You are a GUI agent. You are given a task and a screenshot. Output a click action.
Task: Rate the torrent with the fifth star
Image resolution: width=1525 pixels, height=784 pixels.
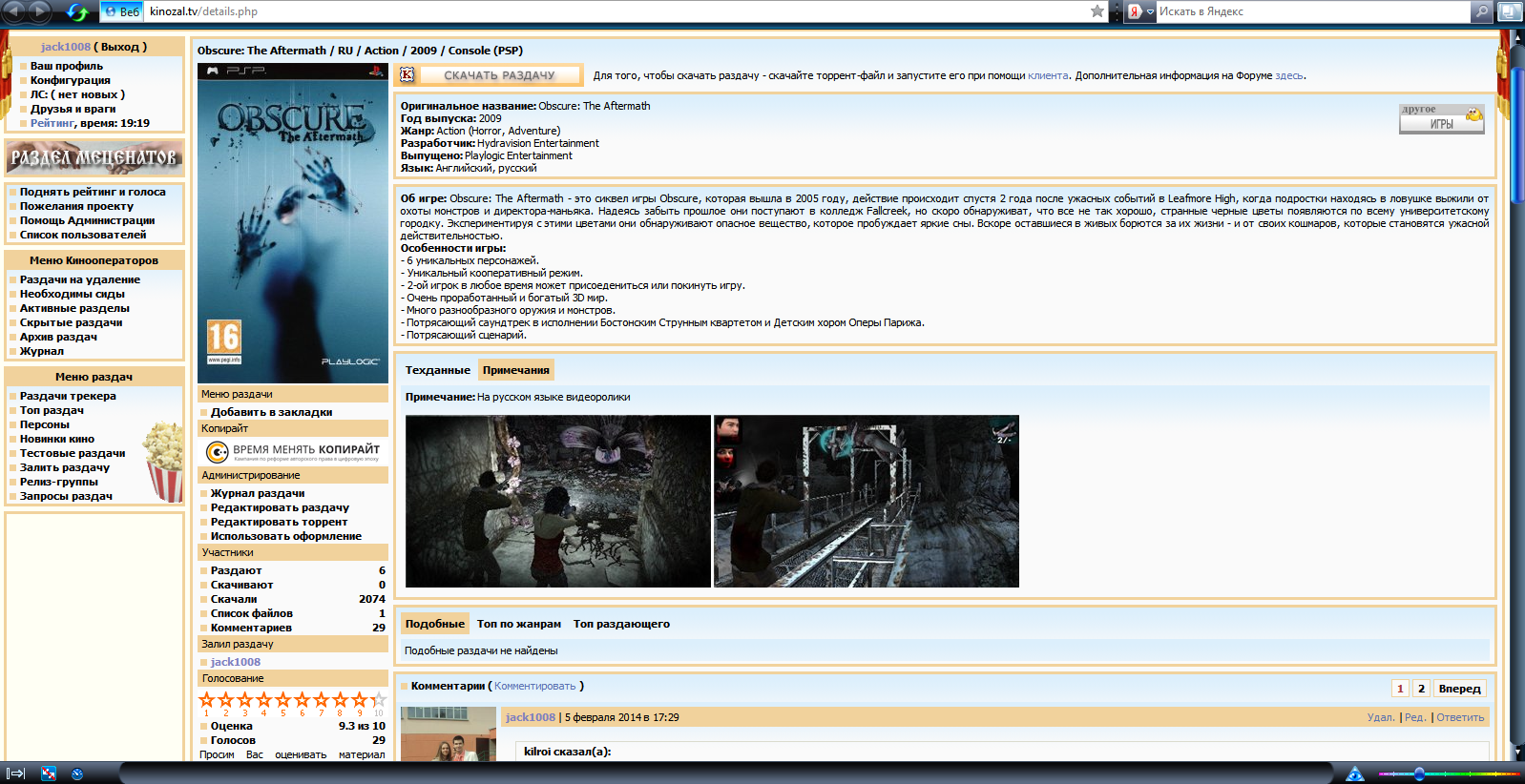pyautogui.click(x=283, y=700)
